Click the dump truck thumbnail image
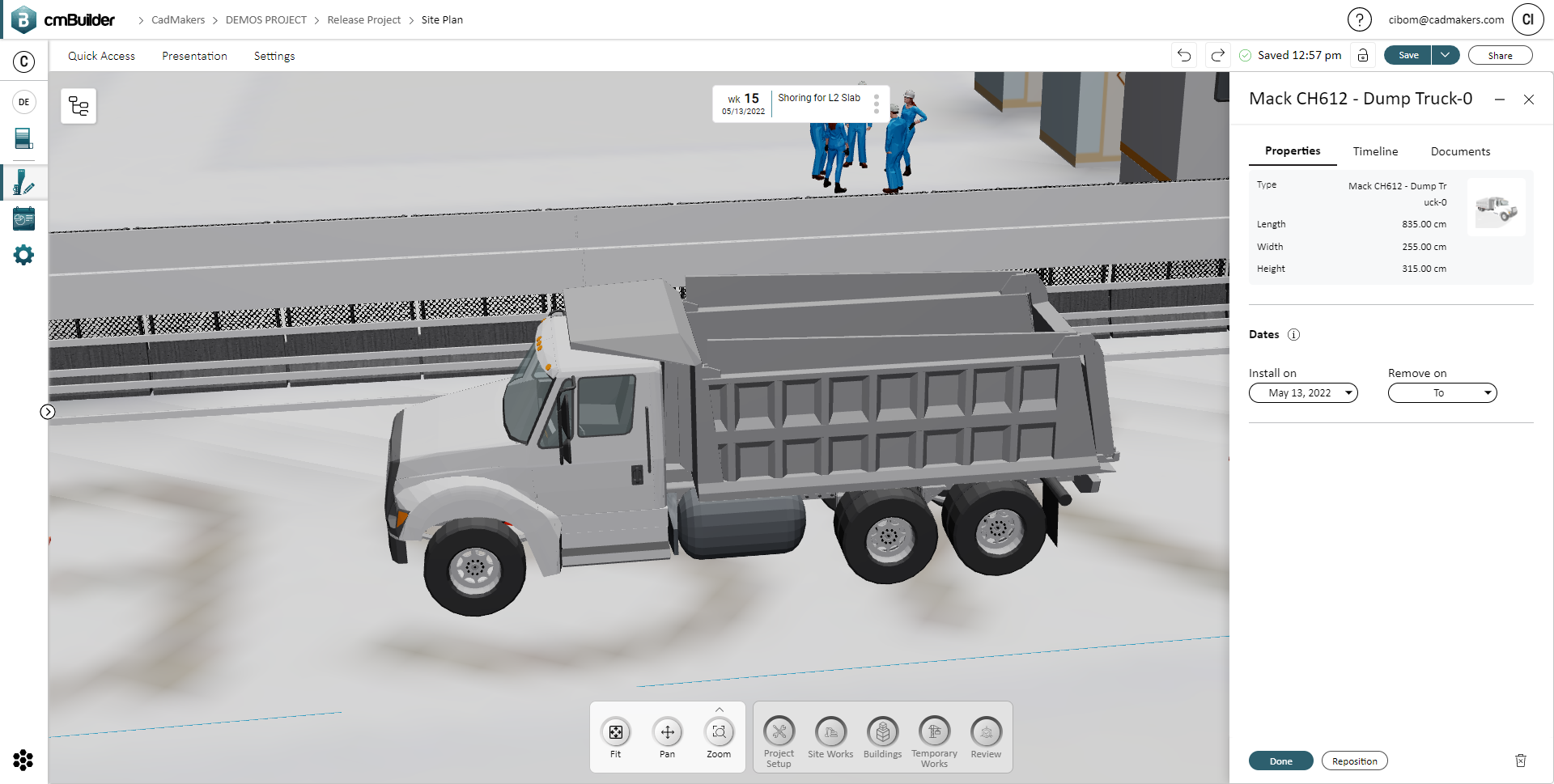 (1497, 207)
